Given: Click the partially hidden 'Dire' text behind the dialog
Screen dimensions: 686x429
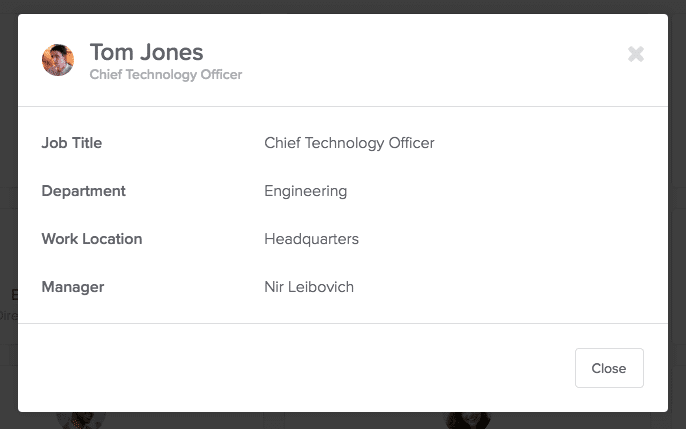Looking at the screenshot, I should (x=8, y=316).
